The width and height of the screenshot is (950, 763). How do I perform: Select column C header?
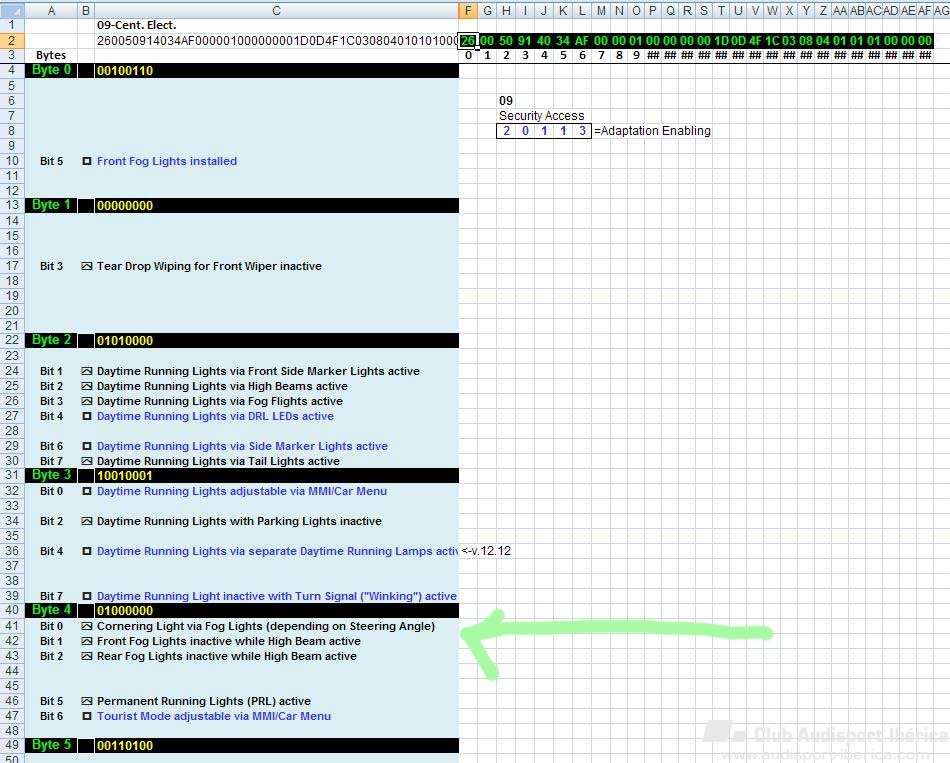(x=276, y=10)
